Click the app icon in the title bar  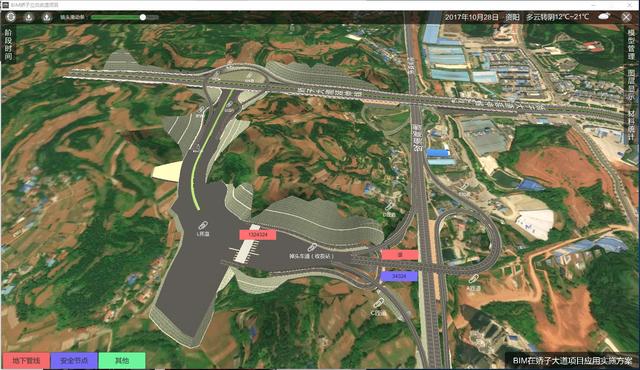pos(6,5)
